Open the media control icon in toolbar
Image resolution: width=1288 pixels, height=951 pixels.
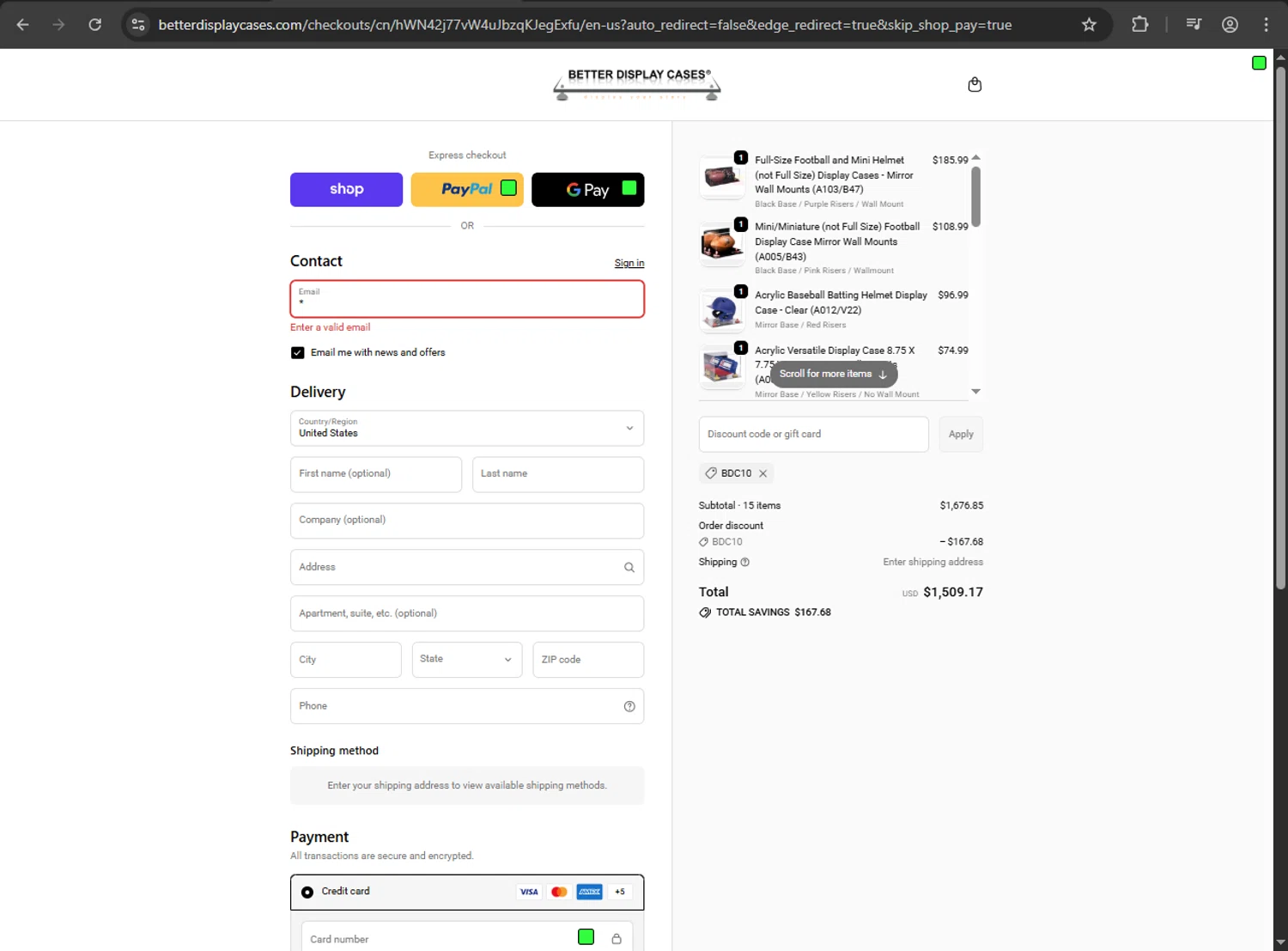(1194, 25)
